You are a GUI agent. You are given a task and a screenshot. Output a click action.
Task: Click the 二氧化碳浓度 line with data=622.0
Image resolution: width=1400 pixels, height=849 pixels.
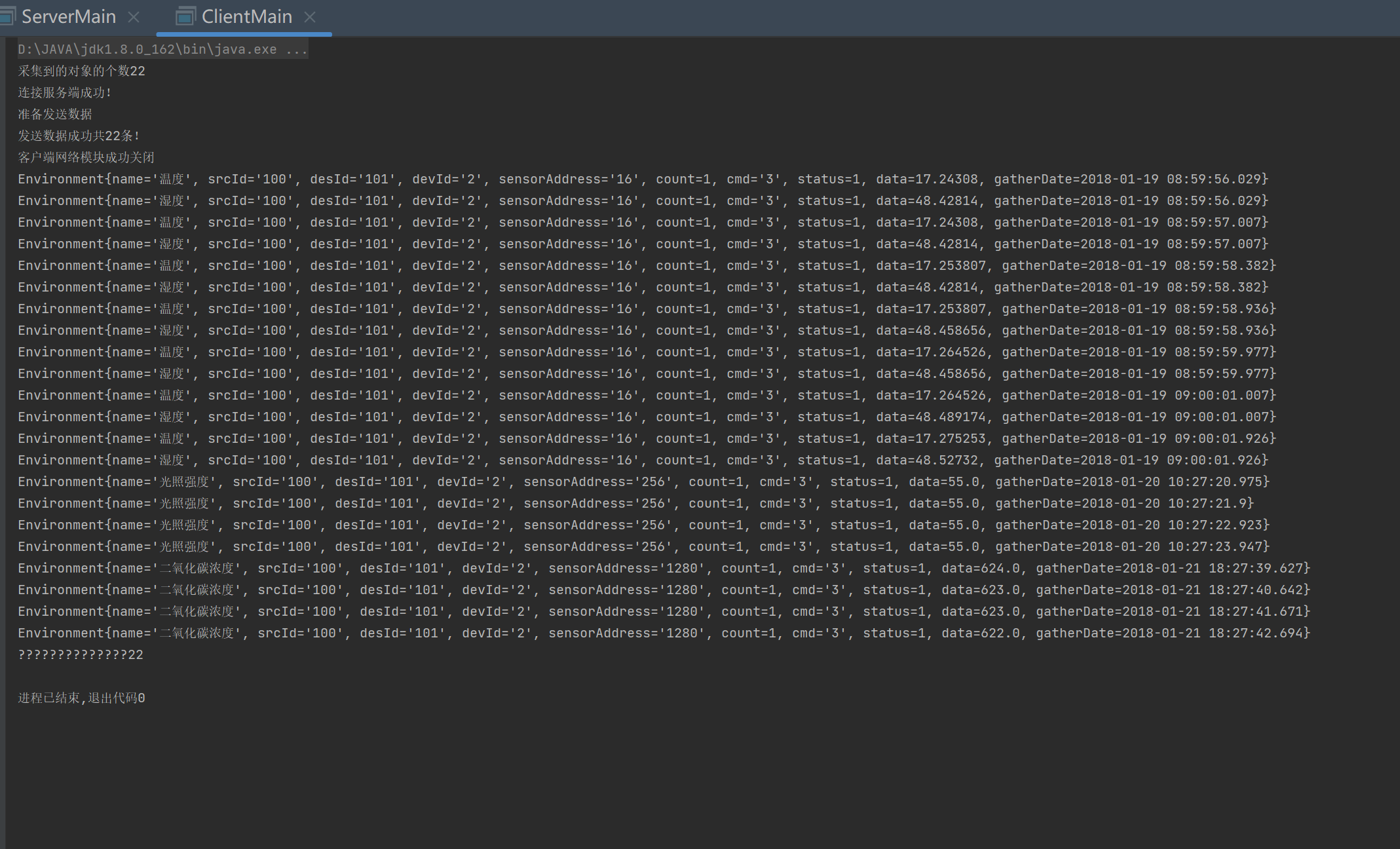click(x=663, y=633)
